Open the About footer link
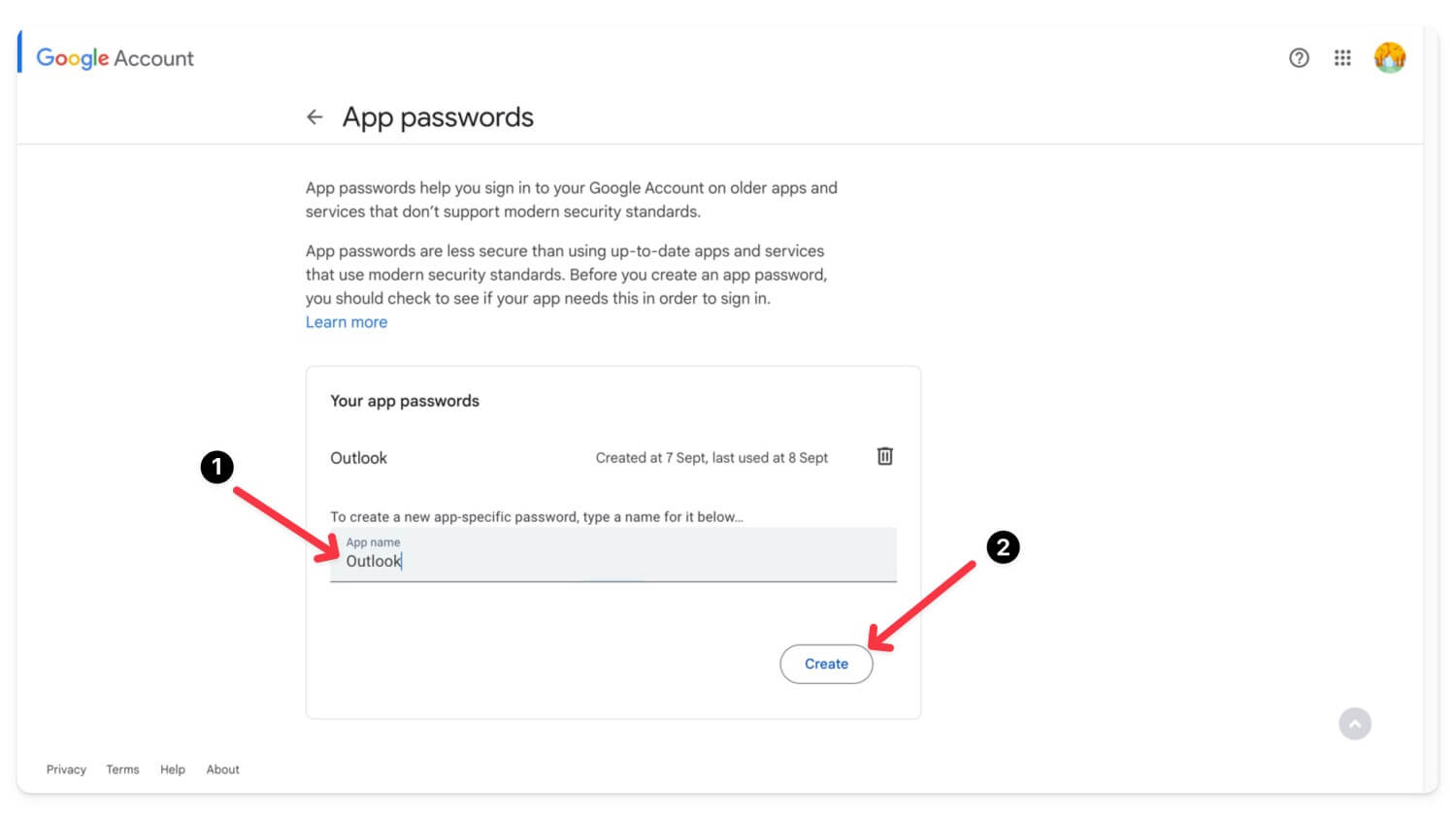 coord(222,769)
